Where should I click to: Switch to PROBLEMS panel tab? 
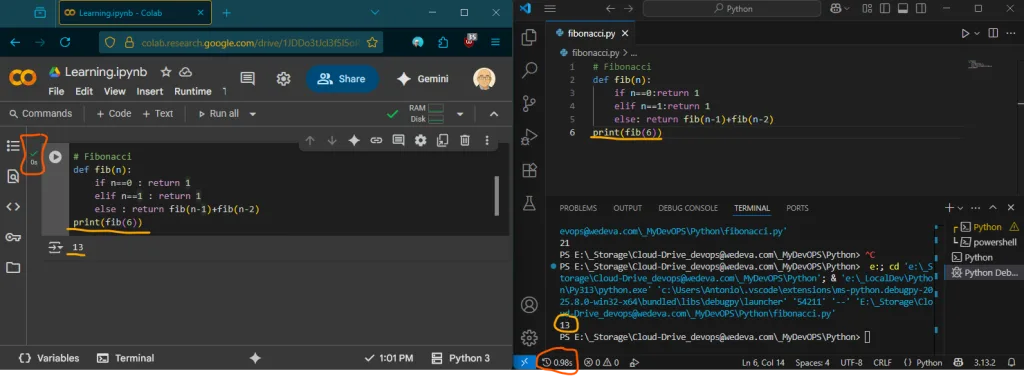pos(578,208)
